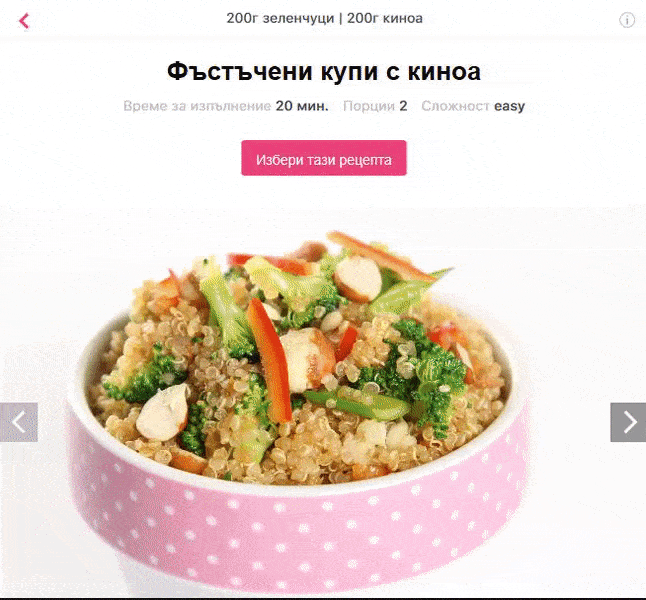Click the pink polka-dot bowl side
This screenshot has width=646, height=600.
pyautogui.click(x=297, y=536)
